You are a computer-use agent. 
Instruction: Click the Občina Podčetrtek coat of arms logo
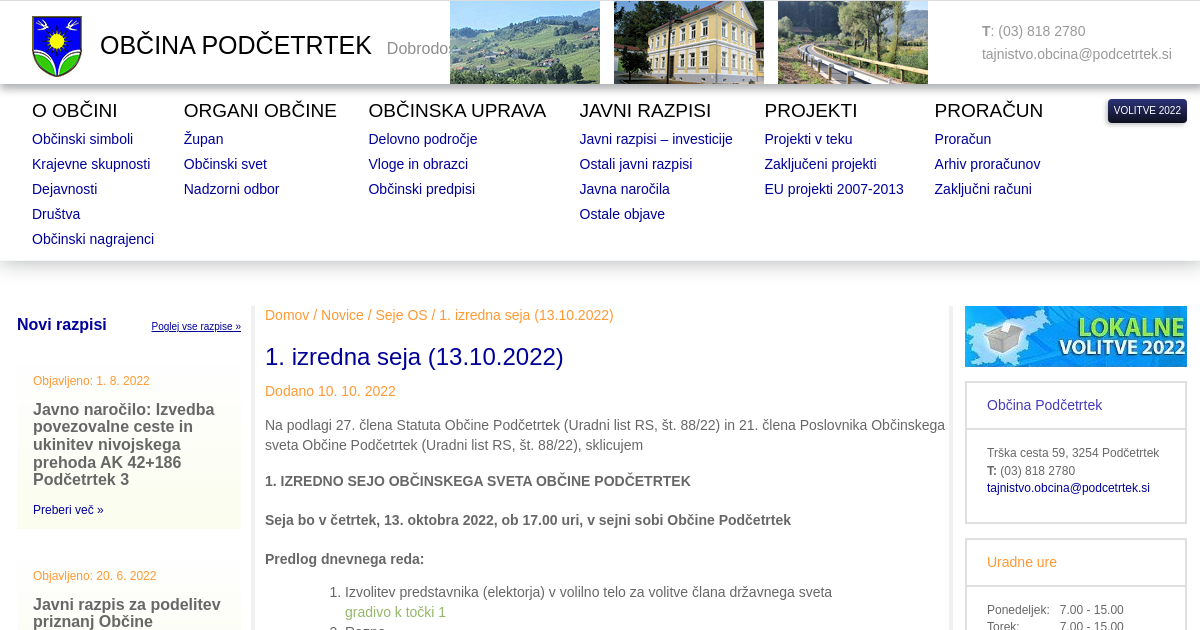click(57, 46)
